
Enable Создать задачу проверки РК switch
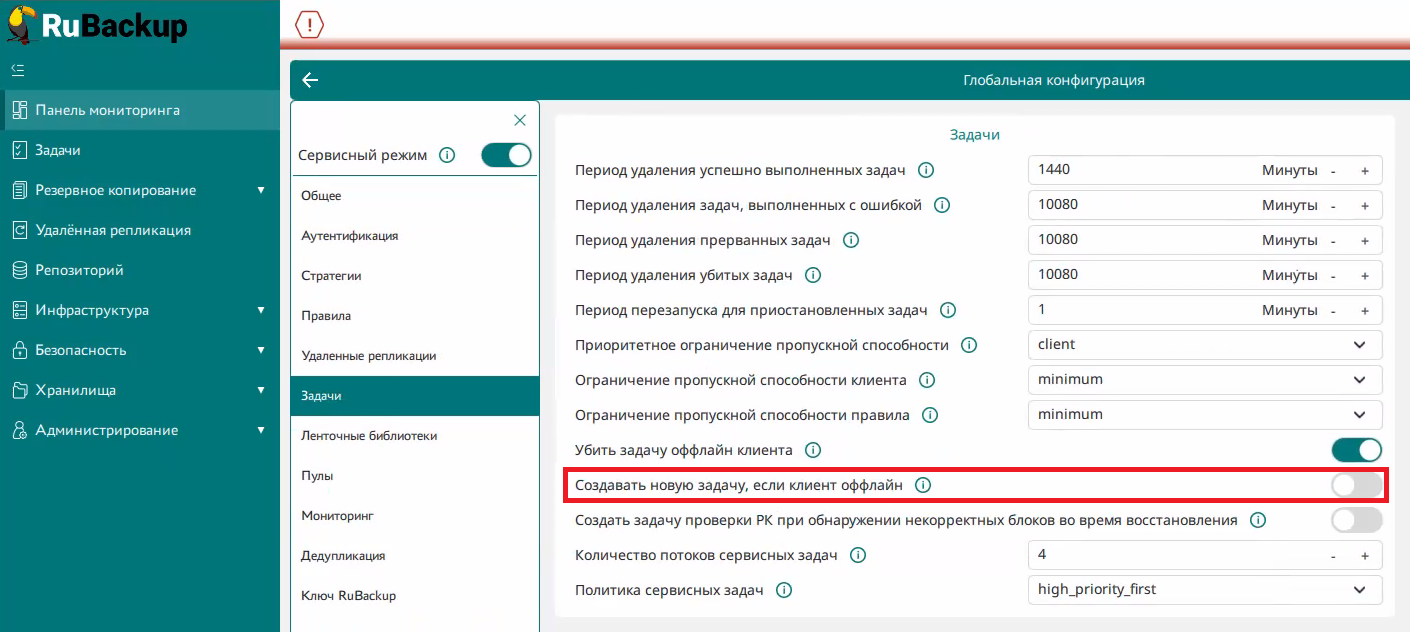pos(1357,520)
